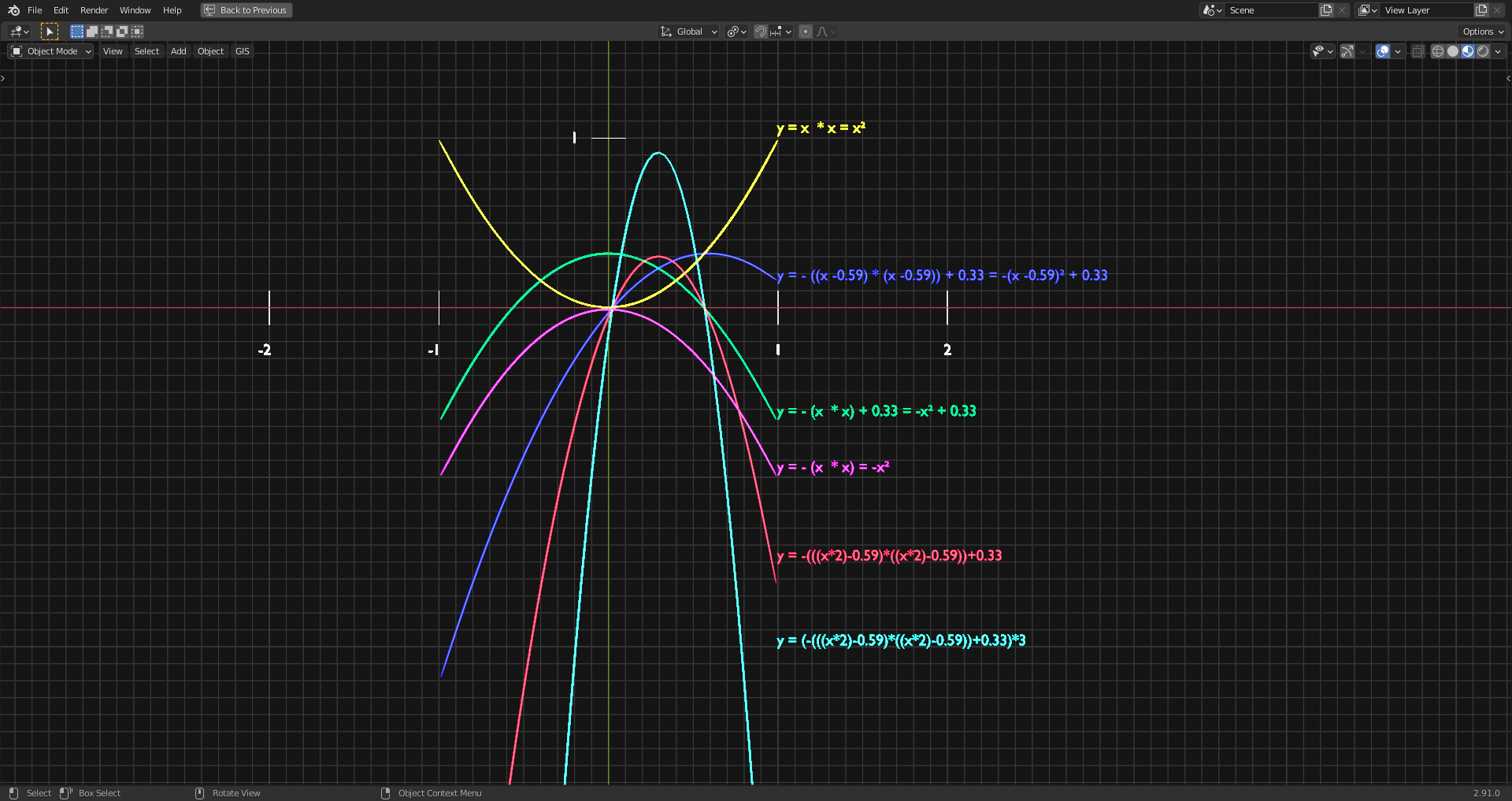Screen dimensions: 1512x801
Task: Open the editor type selector icon
Action: [x=17, y=32]
